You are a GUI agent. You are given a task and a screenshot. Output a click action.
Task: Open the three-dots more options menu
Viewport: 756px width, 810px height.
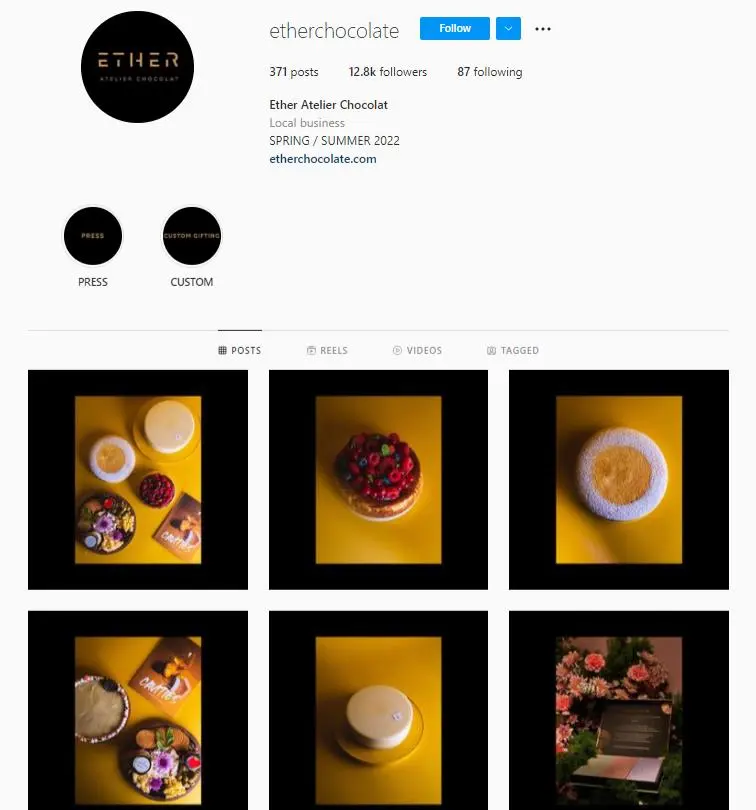[543, 29]
